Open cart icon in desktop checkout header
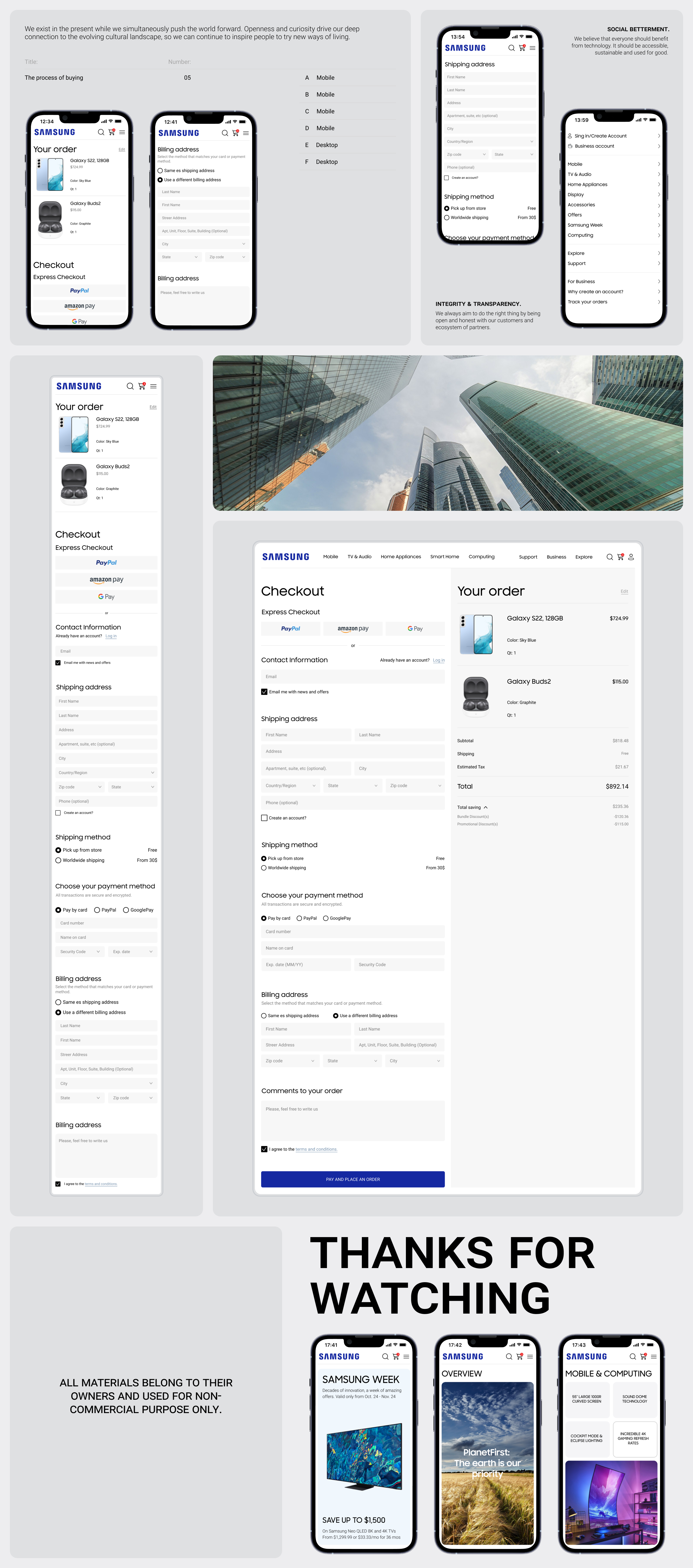Viewport: 693px width, 1568px height. pos(620,557)
